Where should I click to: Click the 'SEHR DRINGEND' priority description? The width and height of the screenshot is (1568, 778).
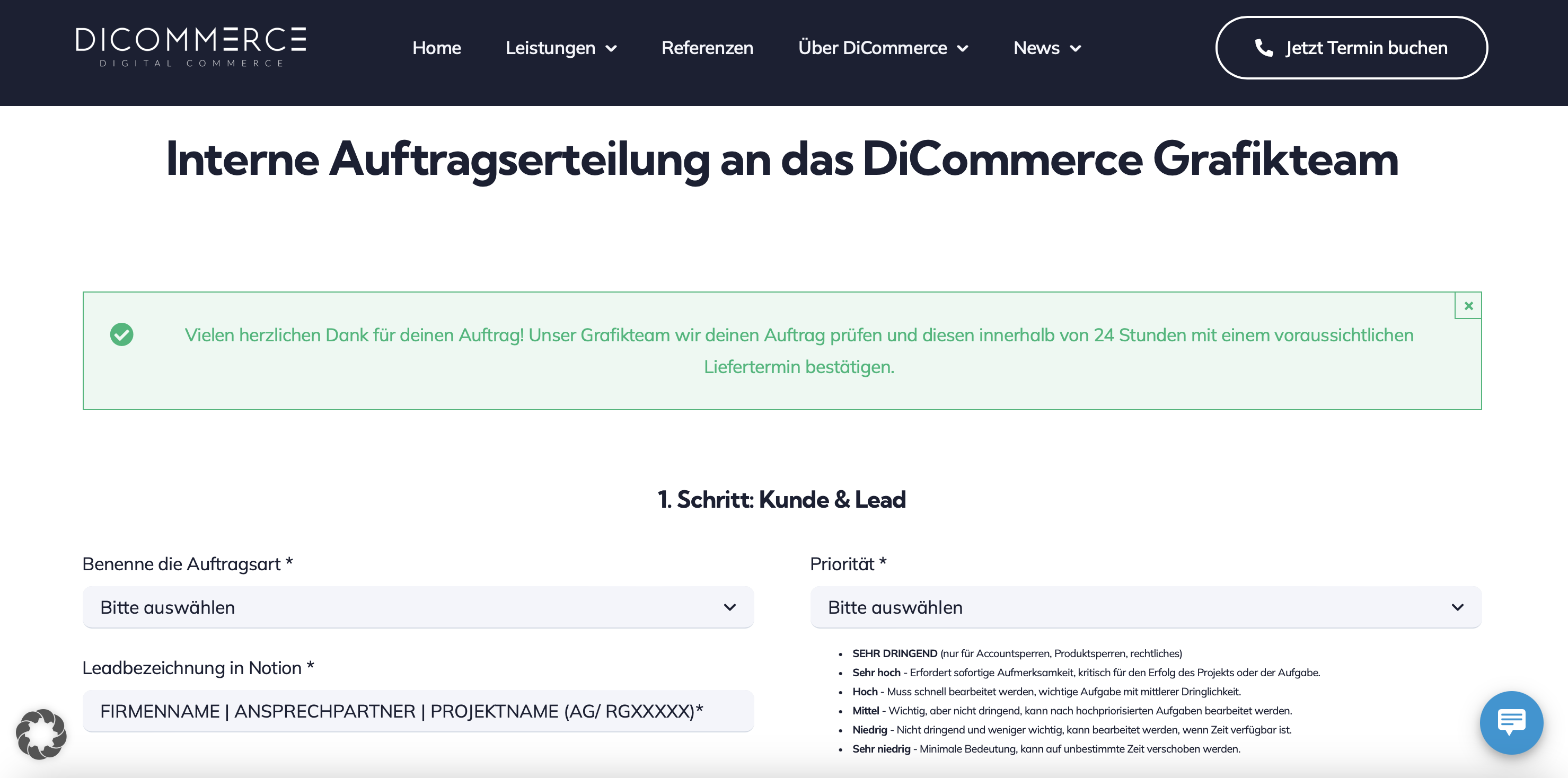1017,653
